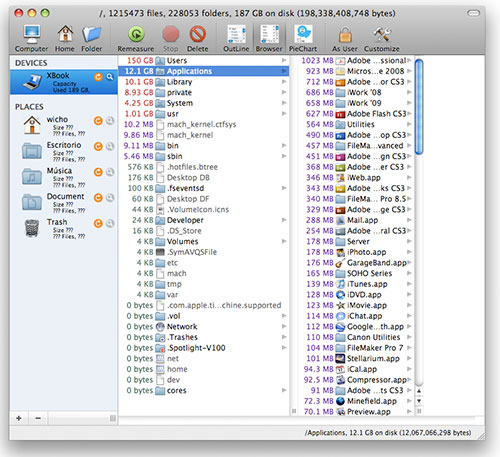Select iTunes.app in the list
500x457 pixels.
(x=356, y=284)
